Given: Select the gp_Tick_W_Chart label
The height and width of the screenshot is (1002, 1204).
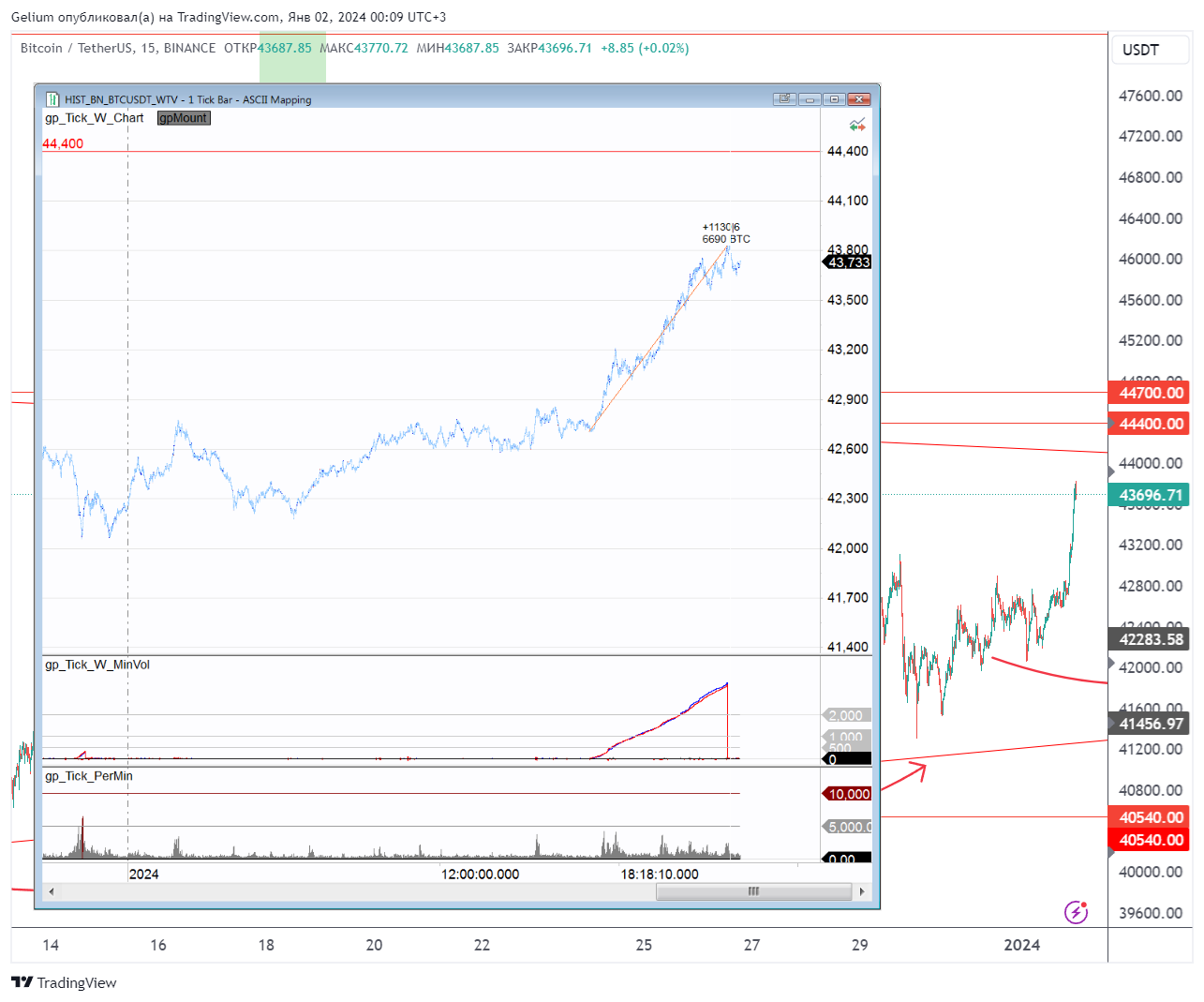Looking at the screenshot, I should 95,118.
